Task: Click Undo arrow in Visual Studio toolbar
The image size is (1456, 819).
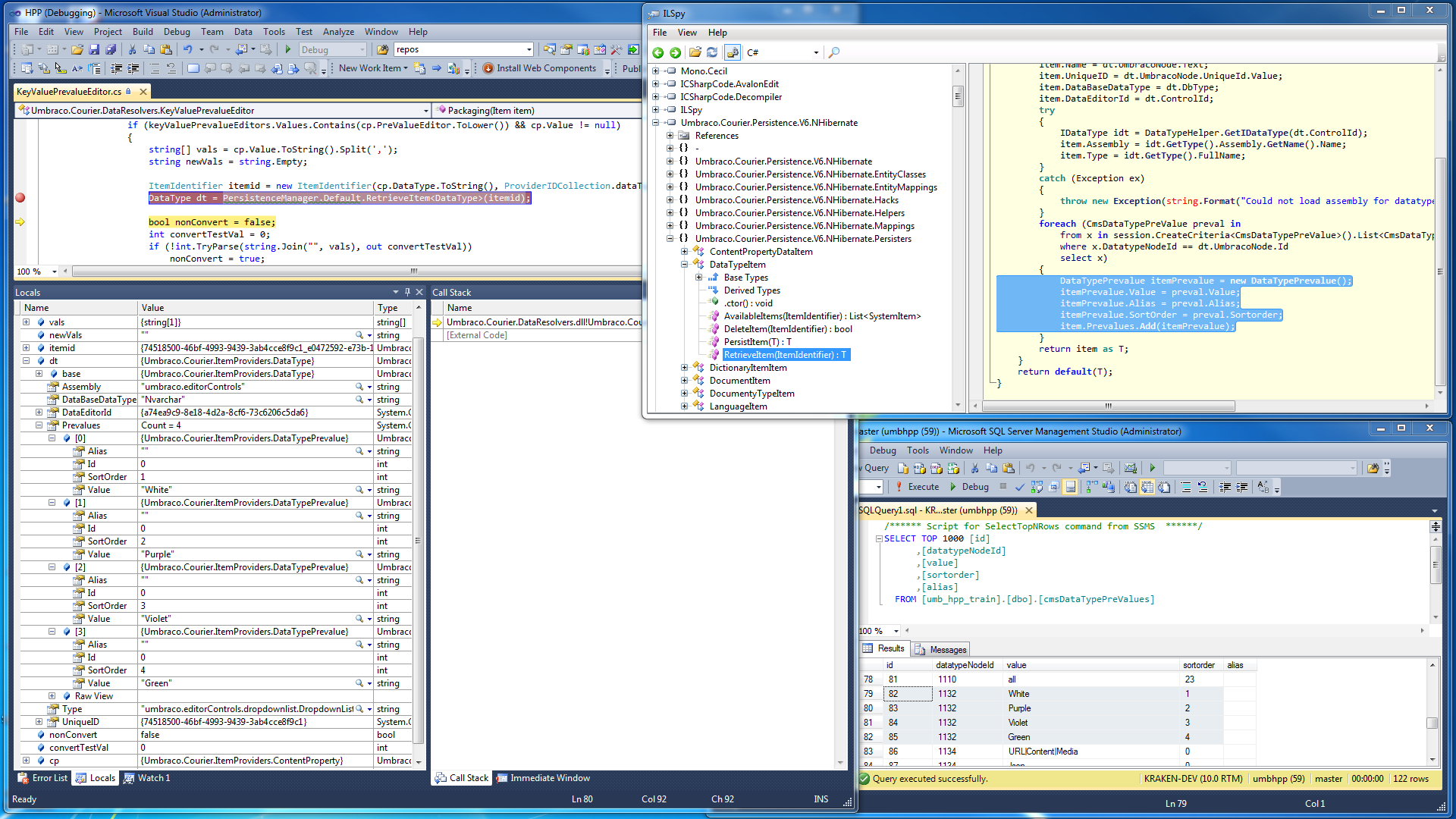Action: [x=187, y=50]
